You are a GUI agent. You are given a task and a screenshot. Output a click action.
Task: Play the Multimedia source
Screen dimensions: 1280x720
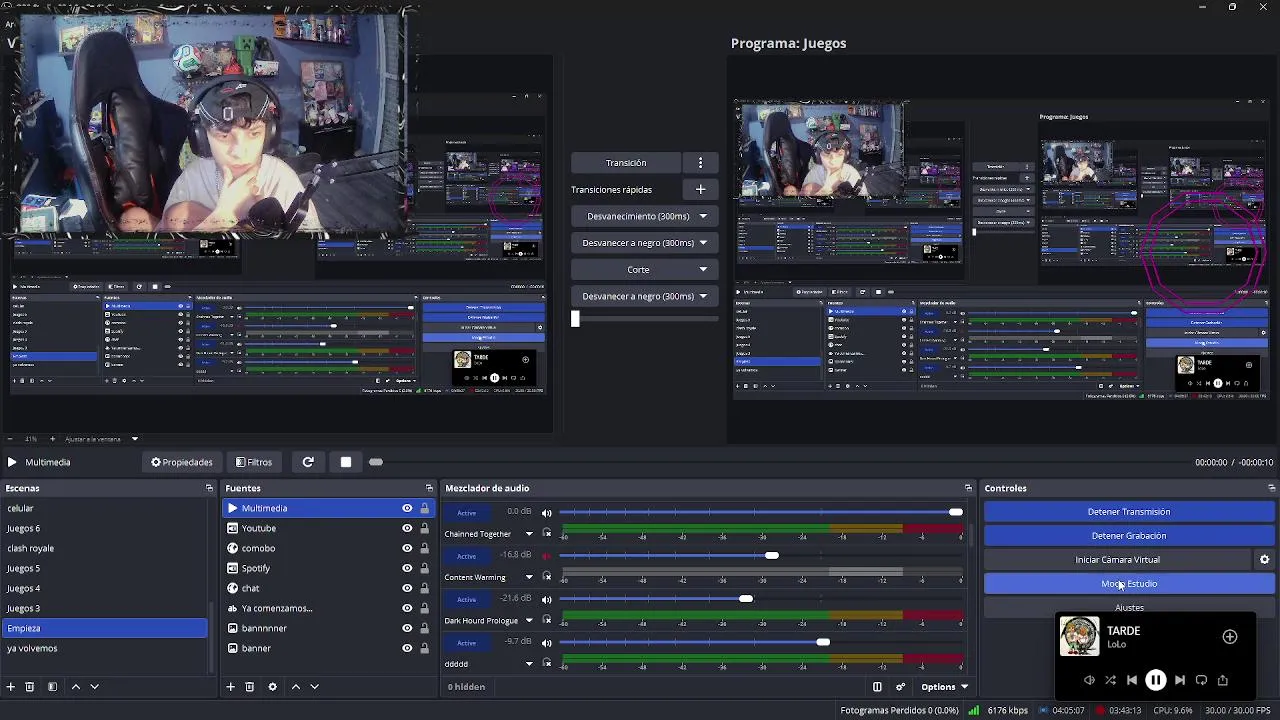pyautogui.click(x=11, y=462)
